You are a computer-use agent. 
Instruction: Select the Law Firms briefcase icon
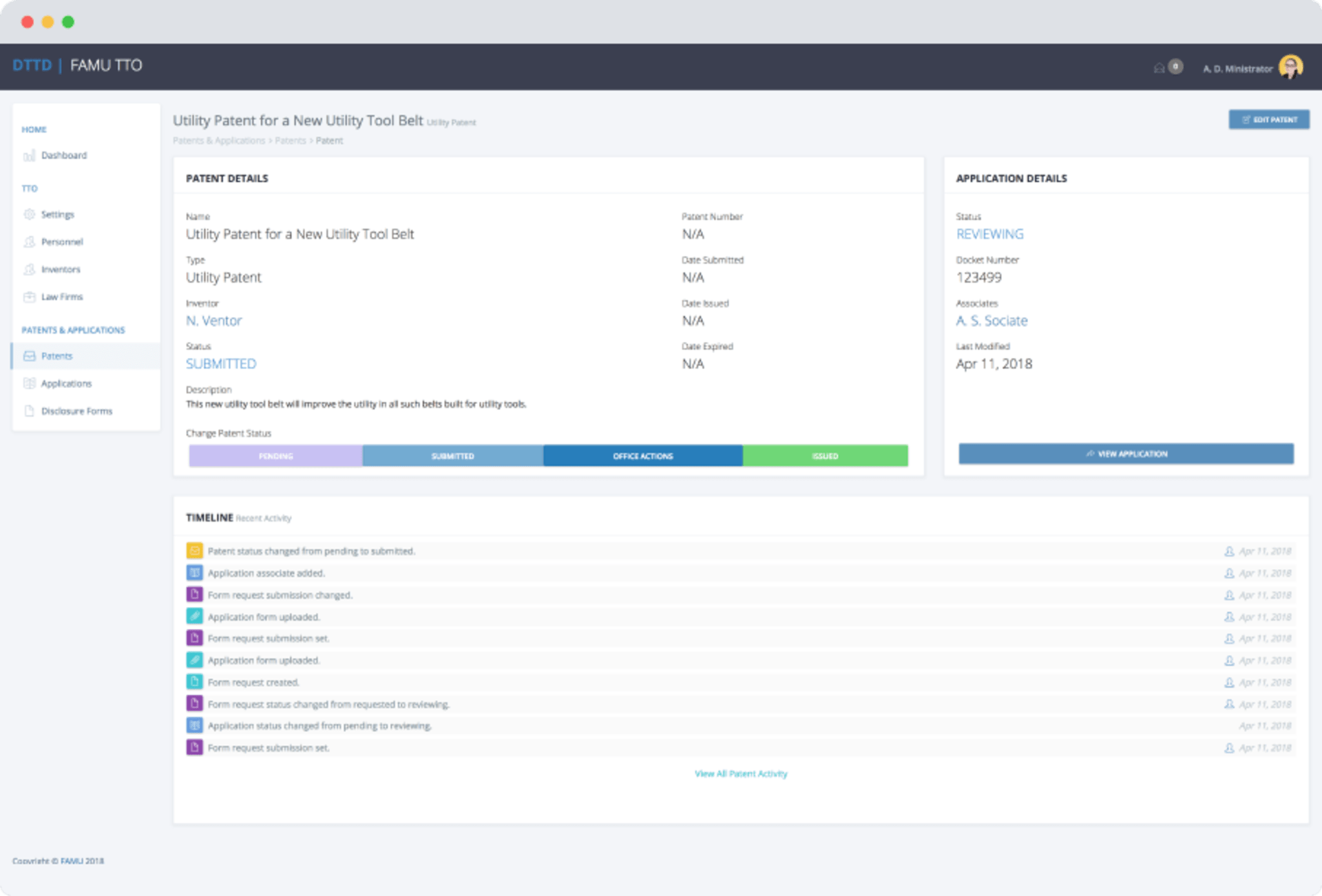click(30, 297)
